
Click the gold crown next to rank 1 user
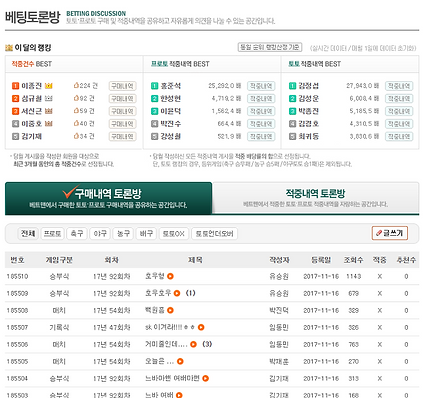click(49, 86)
